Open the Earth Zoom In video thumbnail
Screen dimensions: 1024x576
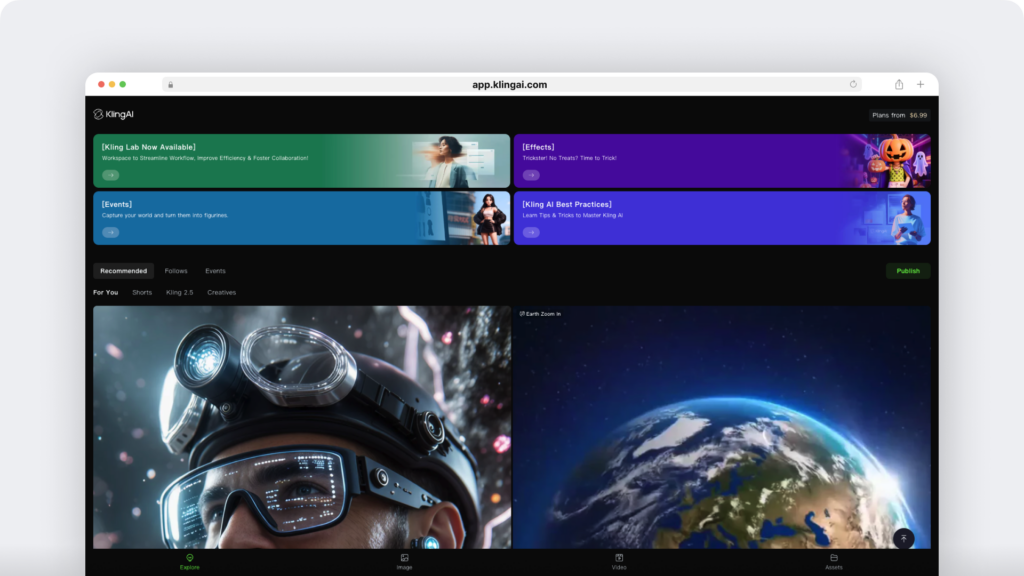pos(721,430)
